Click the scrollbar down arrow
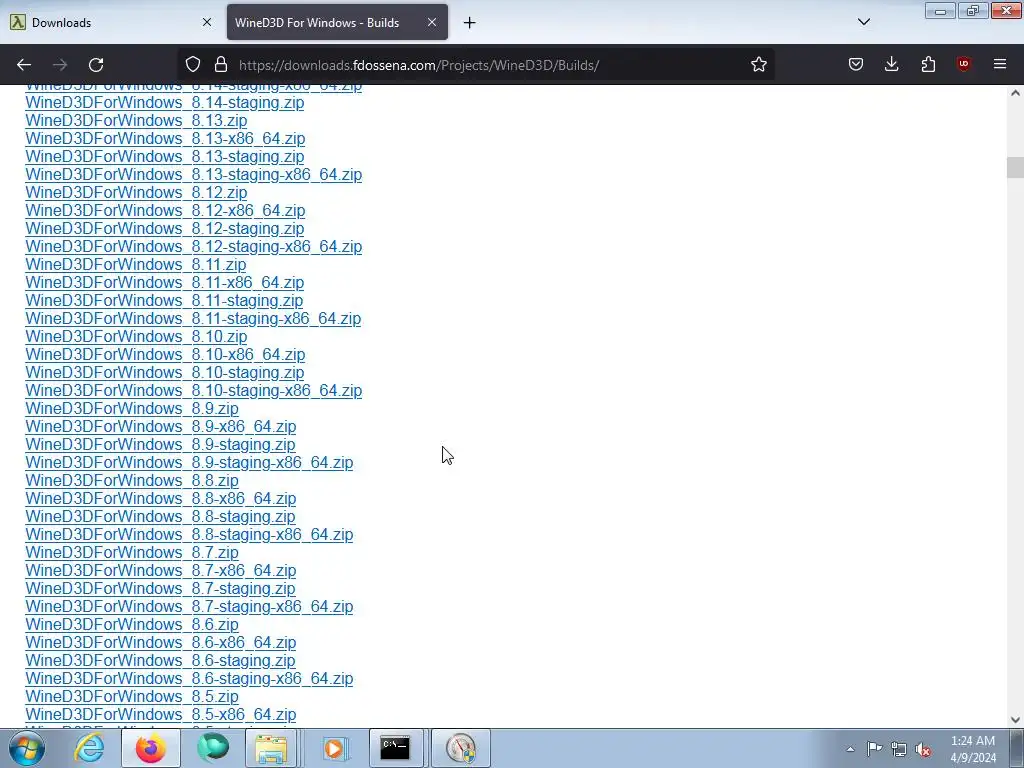This screenshot has width=1024, height=768. pyautogui.click(x=1015, y=720)
